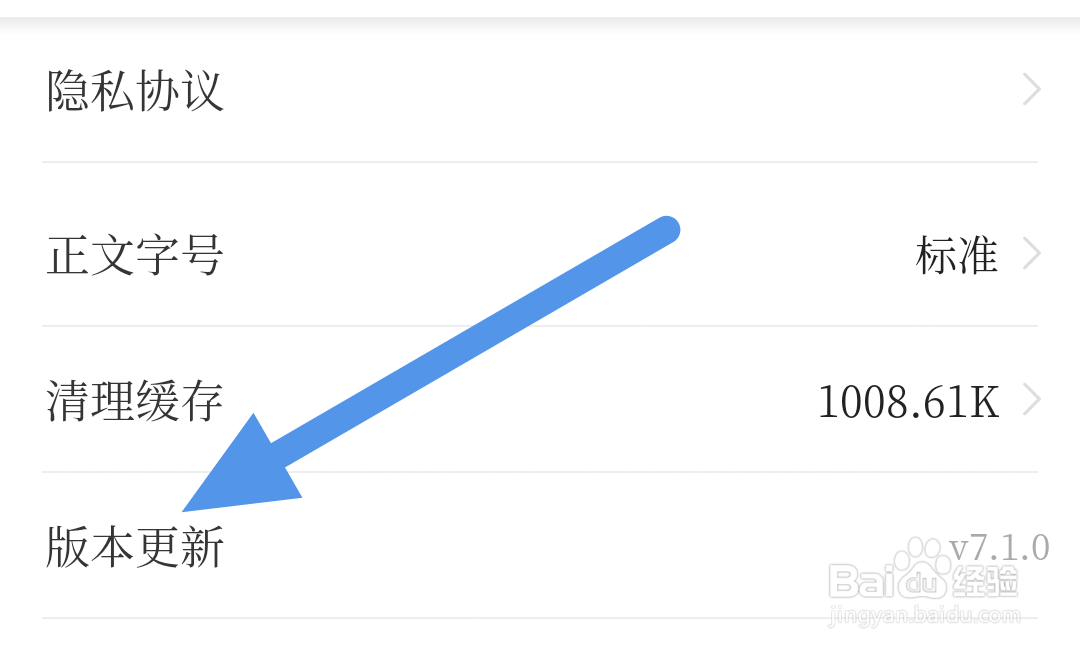This screenshot has height=652, width=1080.
Task: Change the 标准 font size value
Action: 957,255
